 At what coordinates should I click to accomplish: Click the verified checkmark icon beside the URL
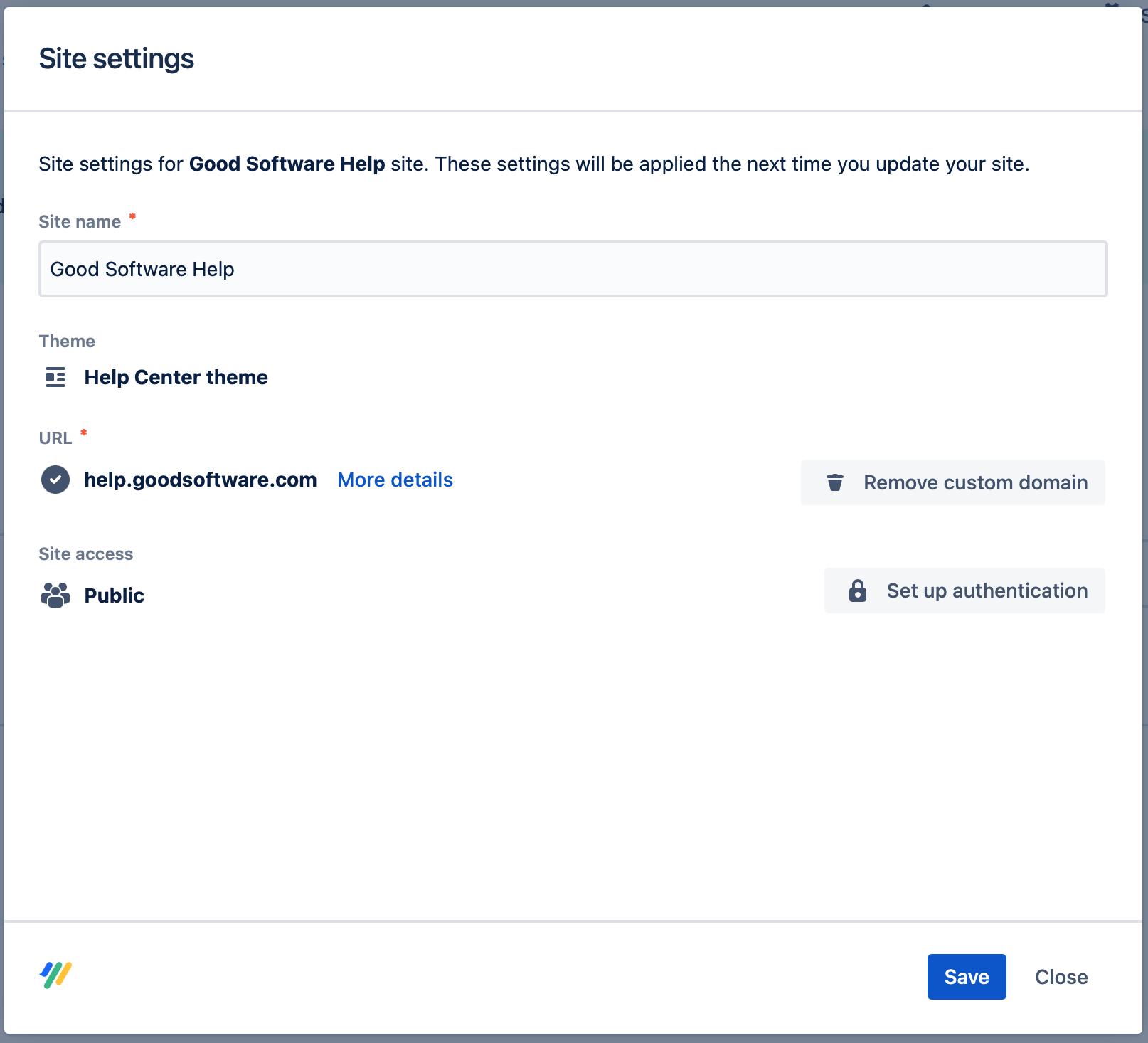(55, 480)
